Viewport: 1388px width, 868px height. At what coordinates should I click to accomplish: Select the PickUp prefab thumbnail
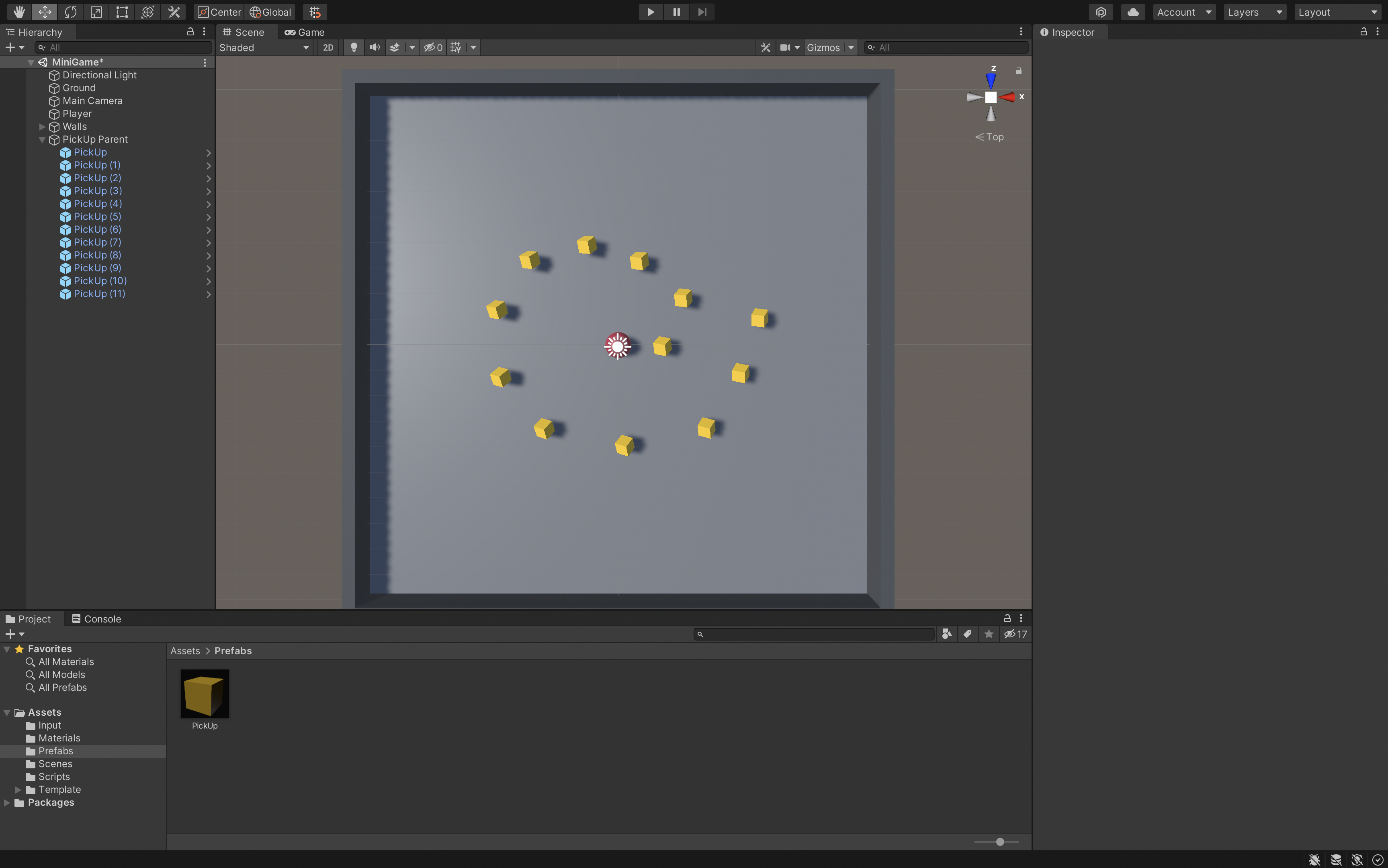click(x=205, y=693)
